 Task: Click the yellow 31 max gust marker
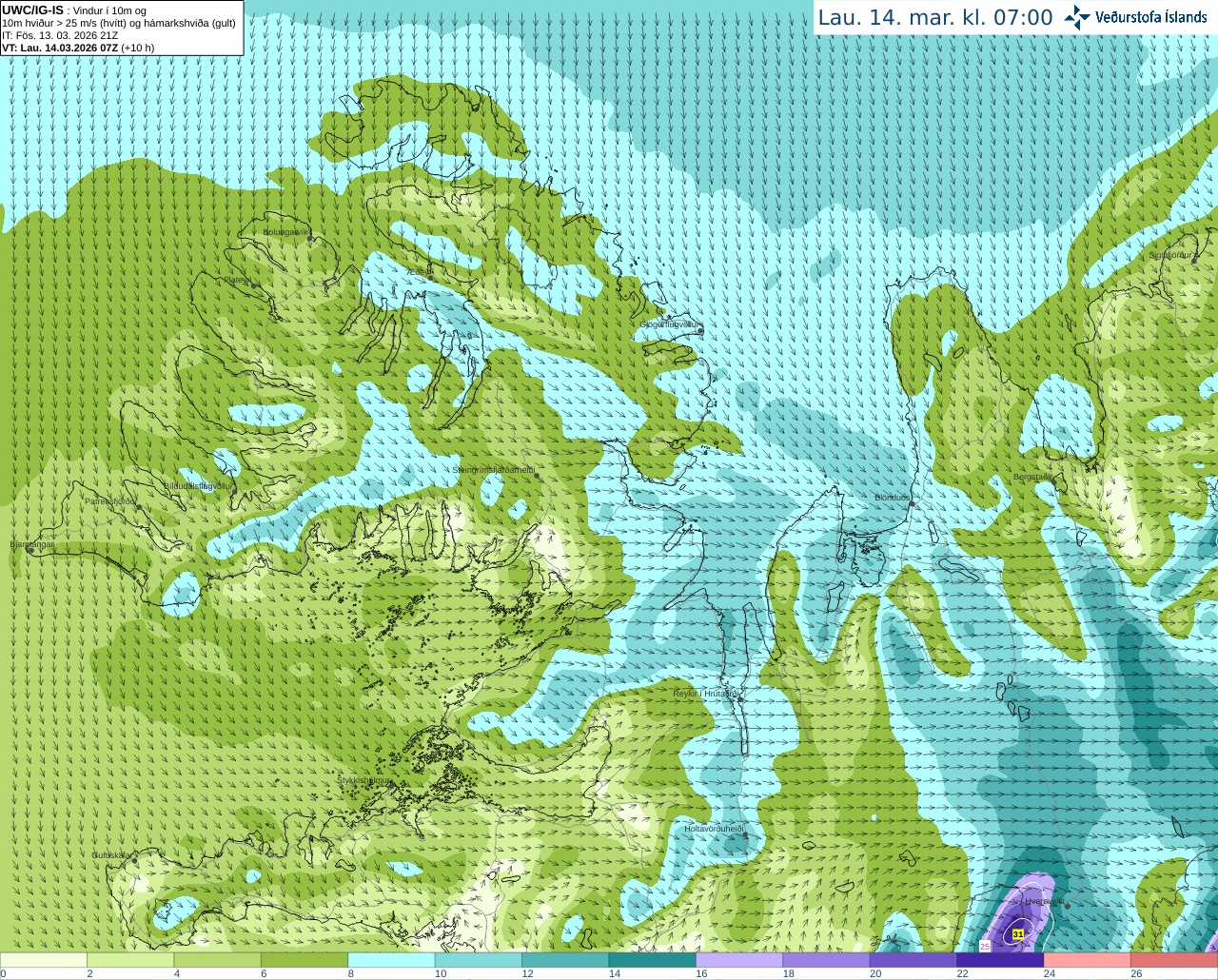[x=1018, y=934]
